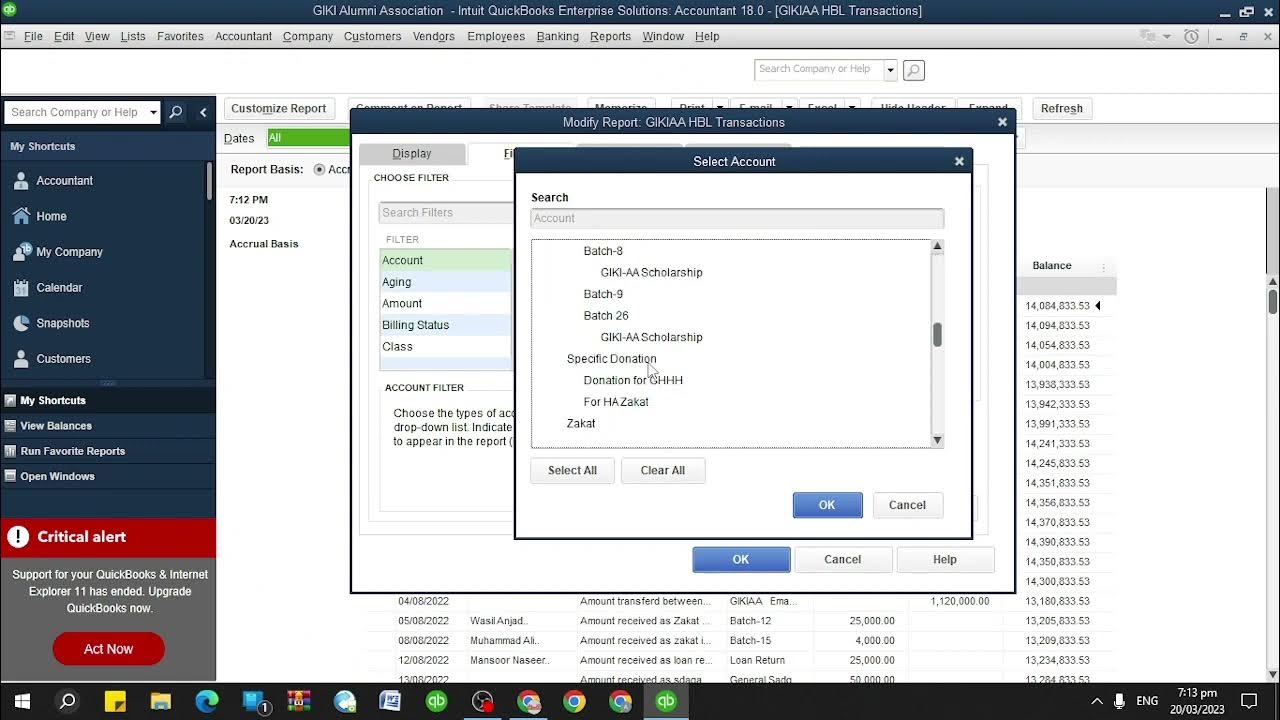This screenshot has height=720, width=1280.
Task: Open Calendar shortcut in sidebar
Action: 59,288
